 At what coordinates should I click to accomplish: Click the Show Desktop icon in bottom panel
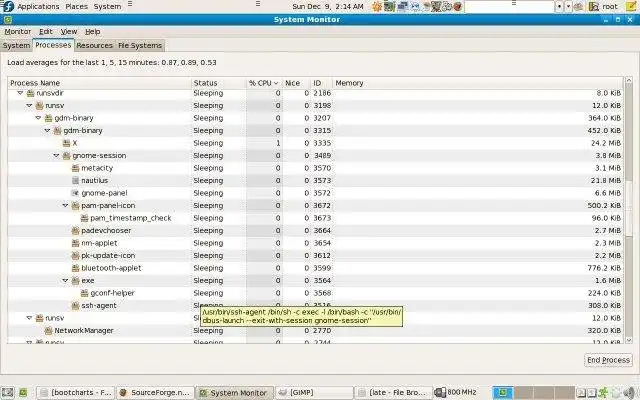pyautogui.click(x=7, y=393)
